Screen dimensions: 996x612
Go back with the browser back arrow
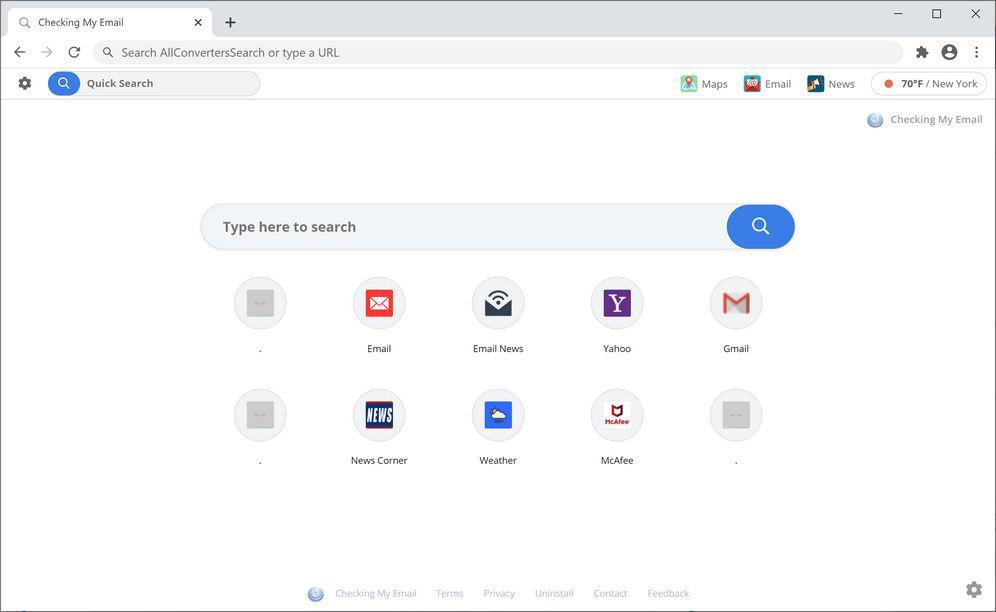click(x=20, y=52)
